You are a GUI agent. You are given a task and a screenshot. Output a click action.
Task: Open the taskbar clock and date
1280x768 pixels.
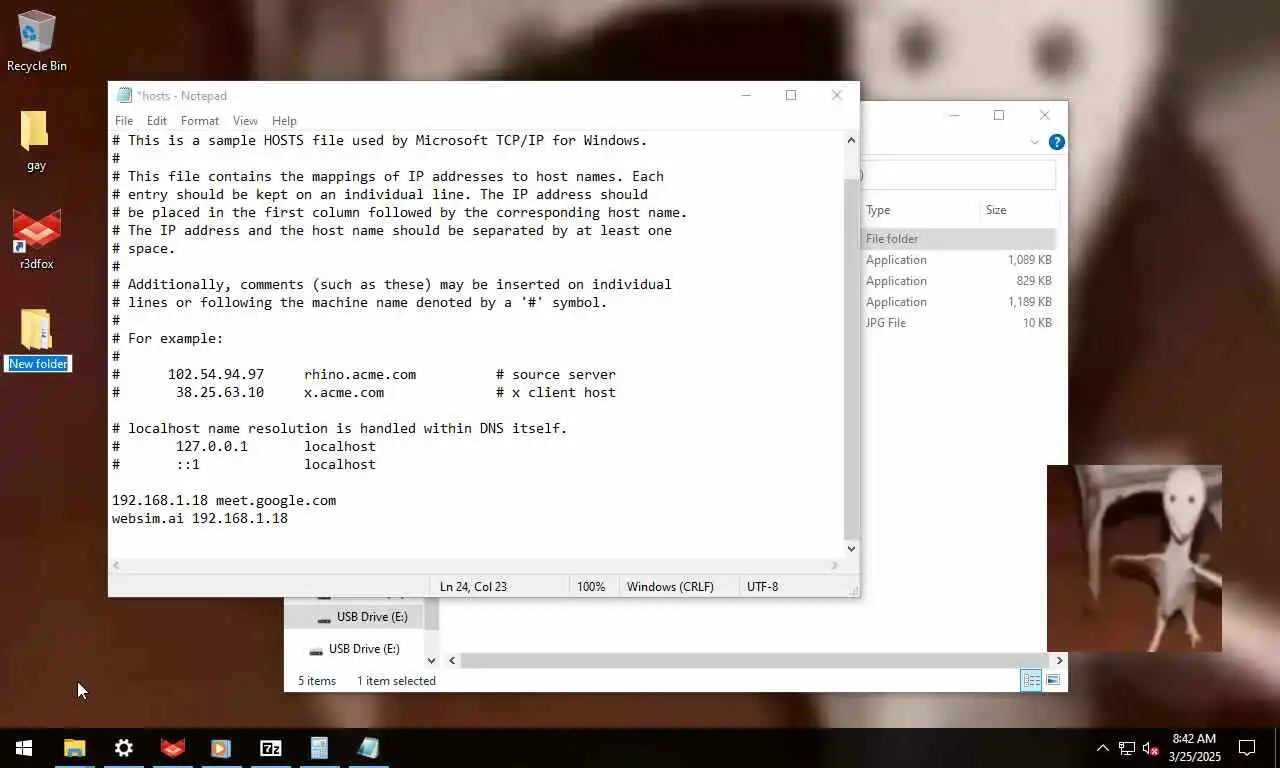1194,748
